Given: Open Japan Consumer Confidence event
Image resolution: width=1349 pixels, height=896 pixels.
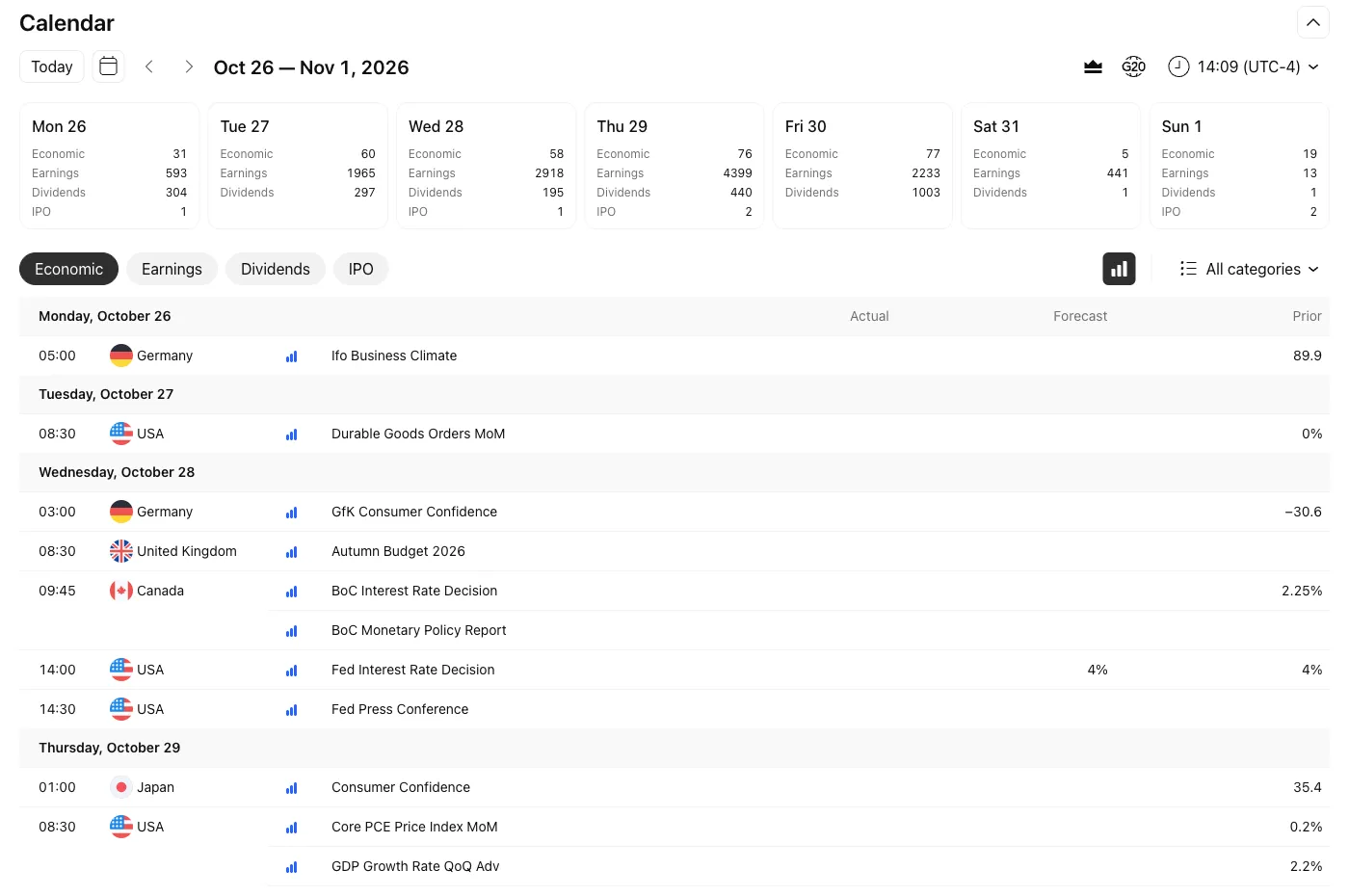Looking at the screenshot, I should [401, 787].
